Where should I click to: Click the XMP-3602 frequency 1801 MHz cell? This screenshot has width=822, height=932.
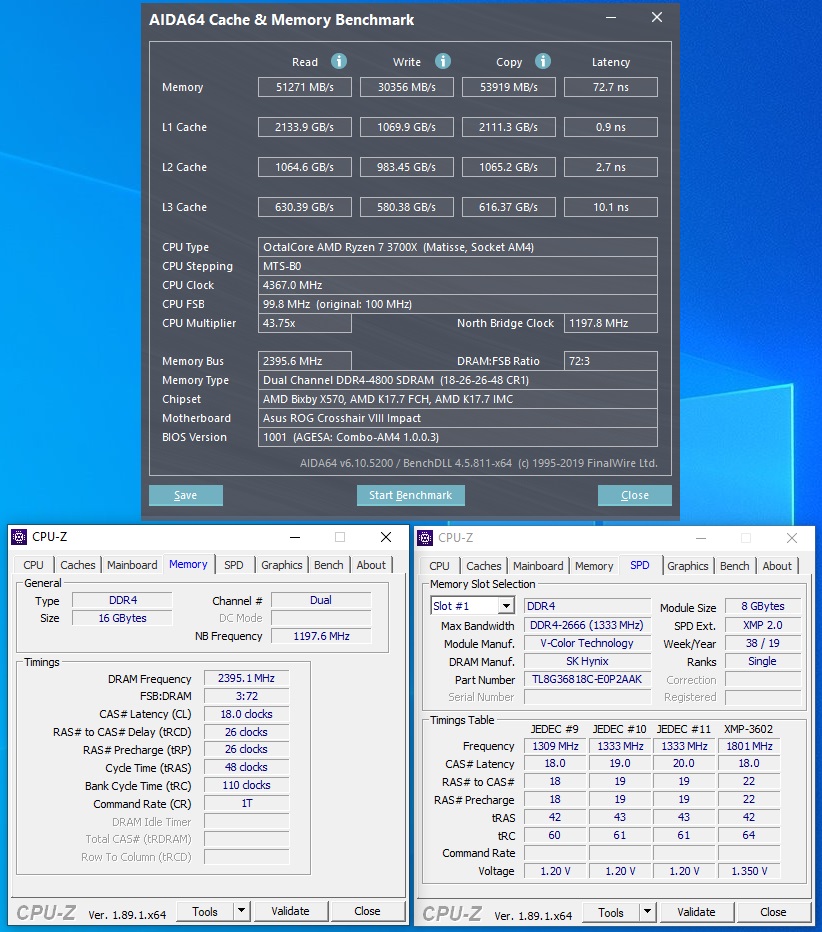(749, 746)
